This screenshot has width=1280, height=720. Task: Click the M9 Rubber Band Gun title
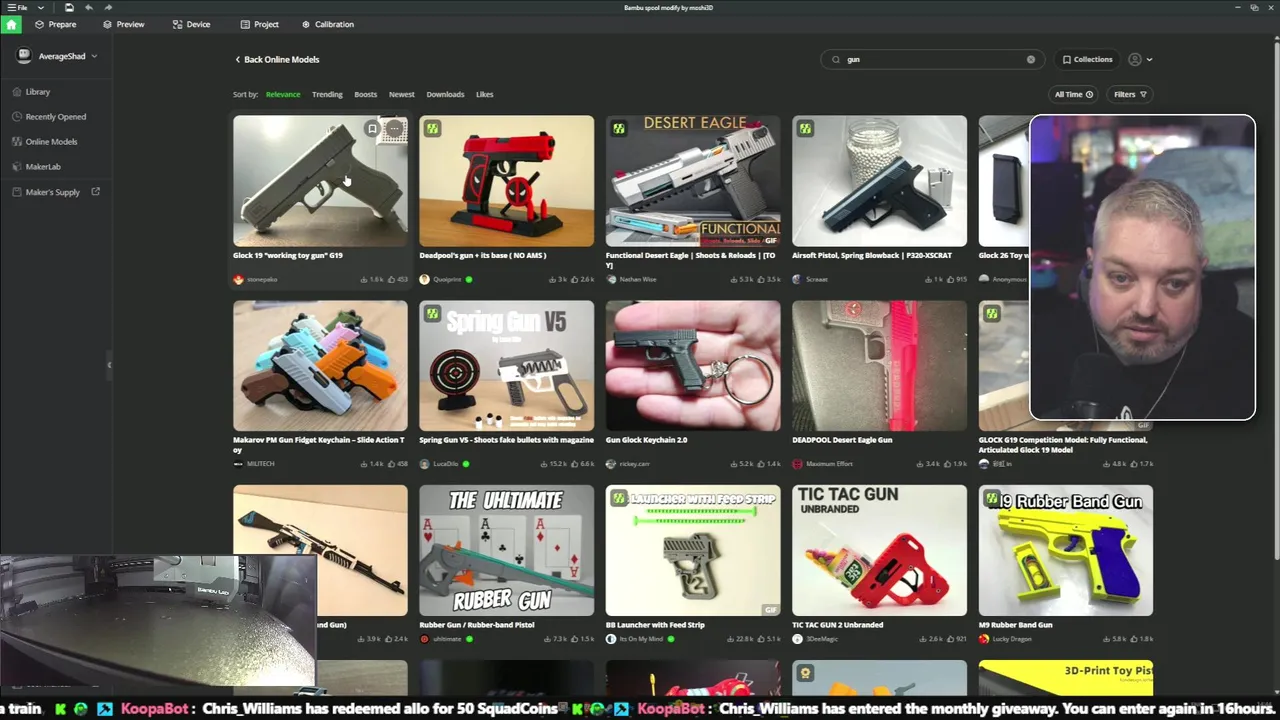point(1015,625)
